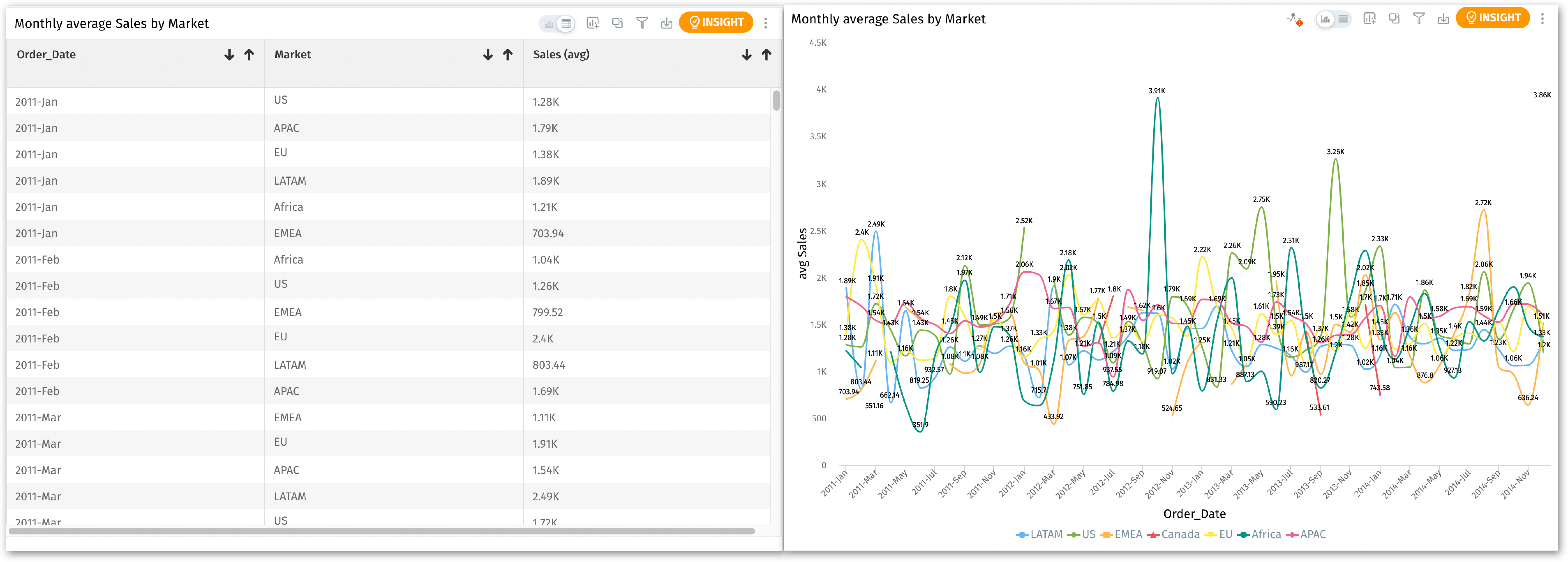Image resolution: width=1568 pixels, height=562 pixels.
Task: Sort the Sales (avg) column ascending with the up arrow
Action: tap(766, 55)
